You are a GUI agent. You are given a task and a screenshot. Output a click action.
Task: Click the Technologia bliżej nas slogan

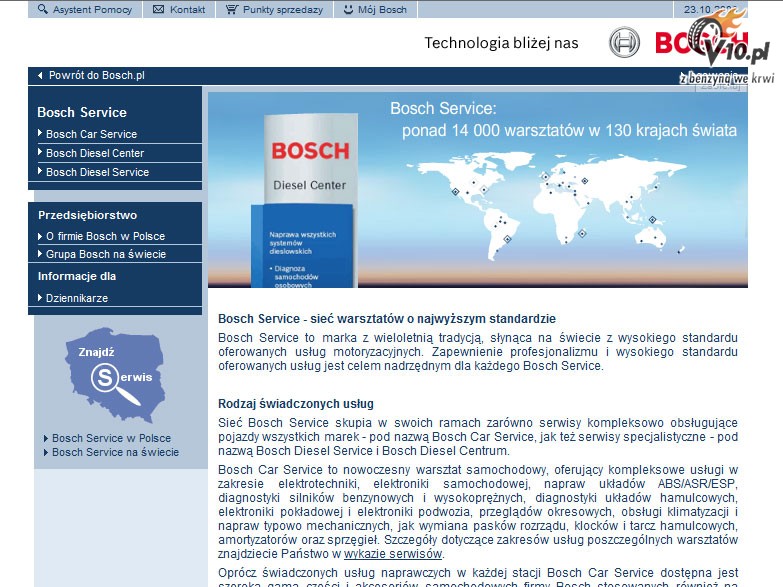[501, 43]
